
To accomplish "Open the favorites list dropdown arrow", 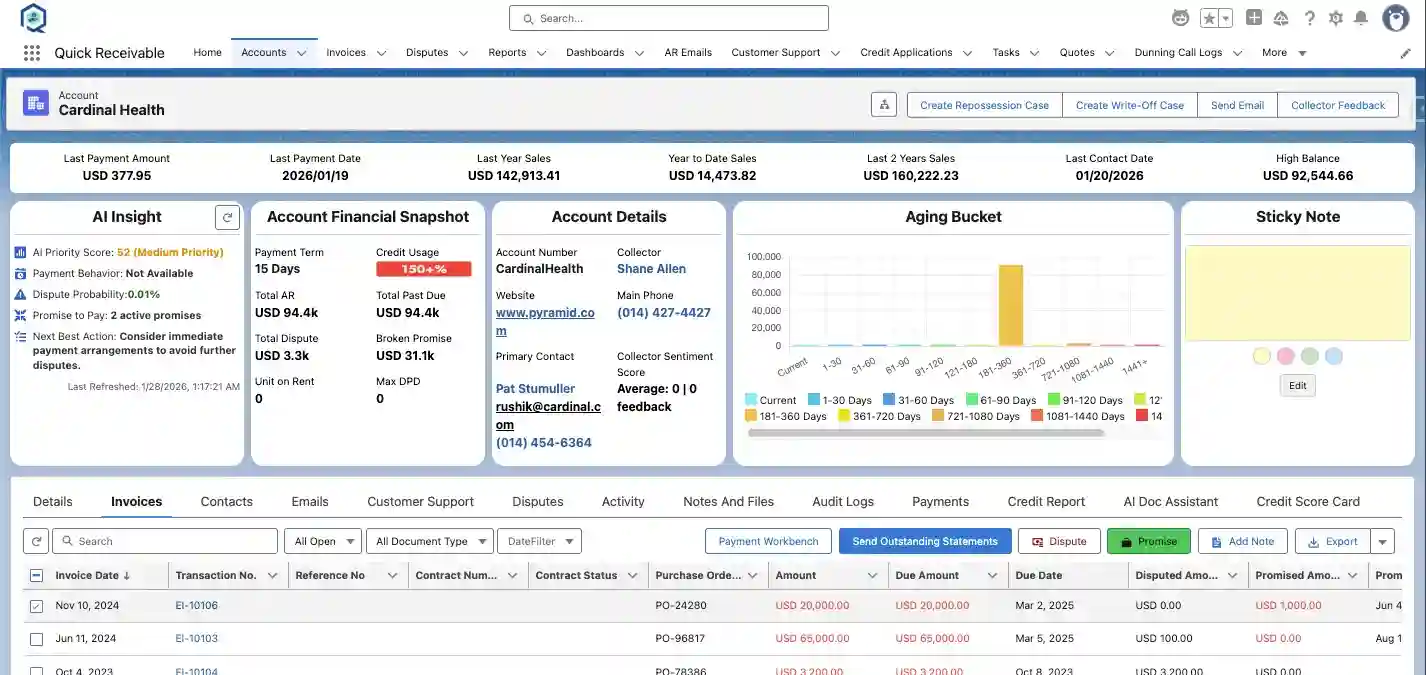I will [x=1226, y=18].
